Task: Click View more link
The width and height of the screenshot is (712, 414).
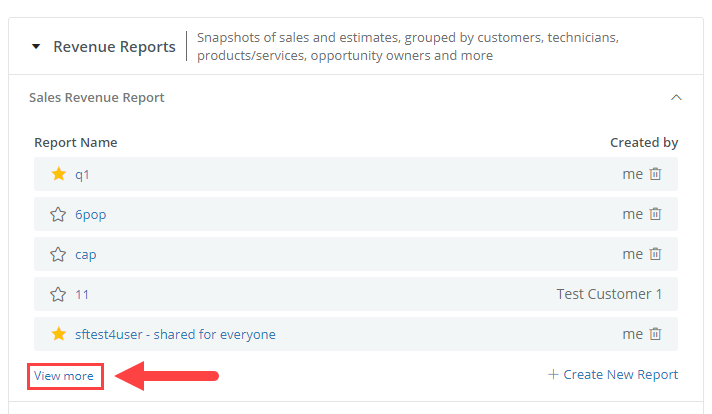Action: click(64, 376)
